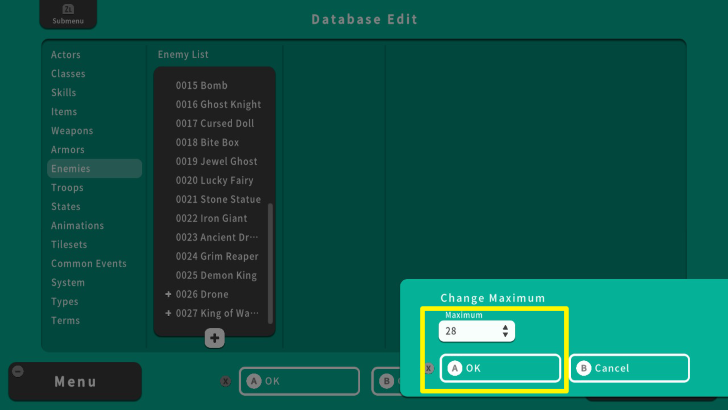Click the Enemy List scrollbar
This screenshot has width=728, height=410.
click(x=270, y=260)
